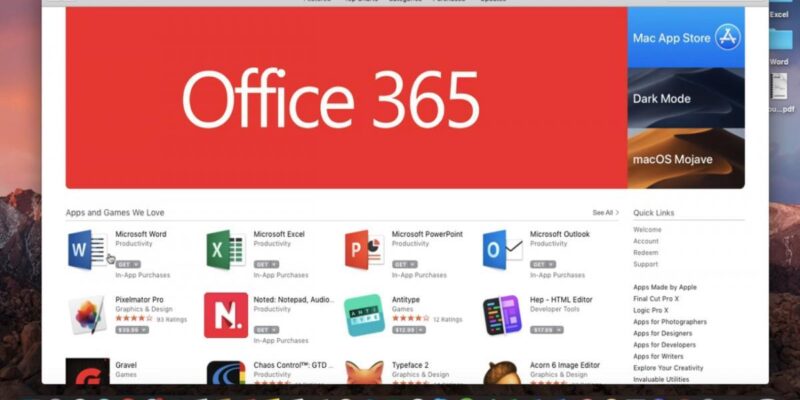Click the Gravel title
Screen dimensions: 800x400
(x=127, y=365)
